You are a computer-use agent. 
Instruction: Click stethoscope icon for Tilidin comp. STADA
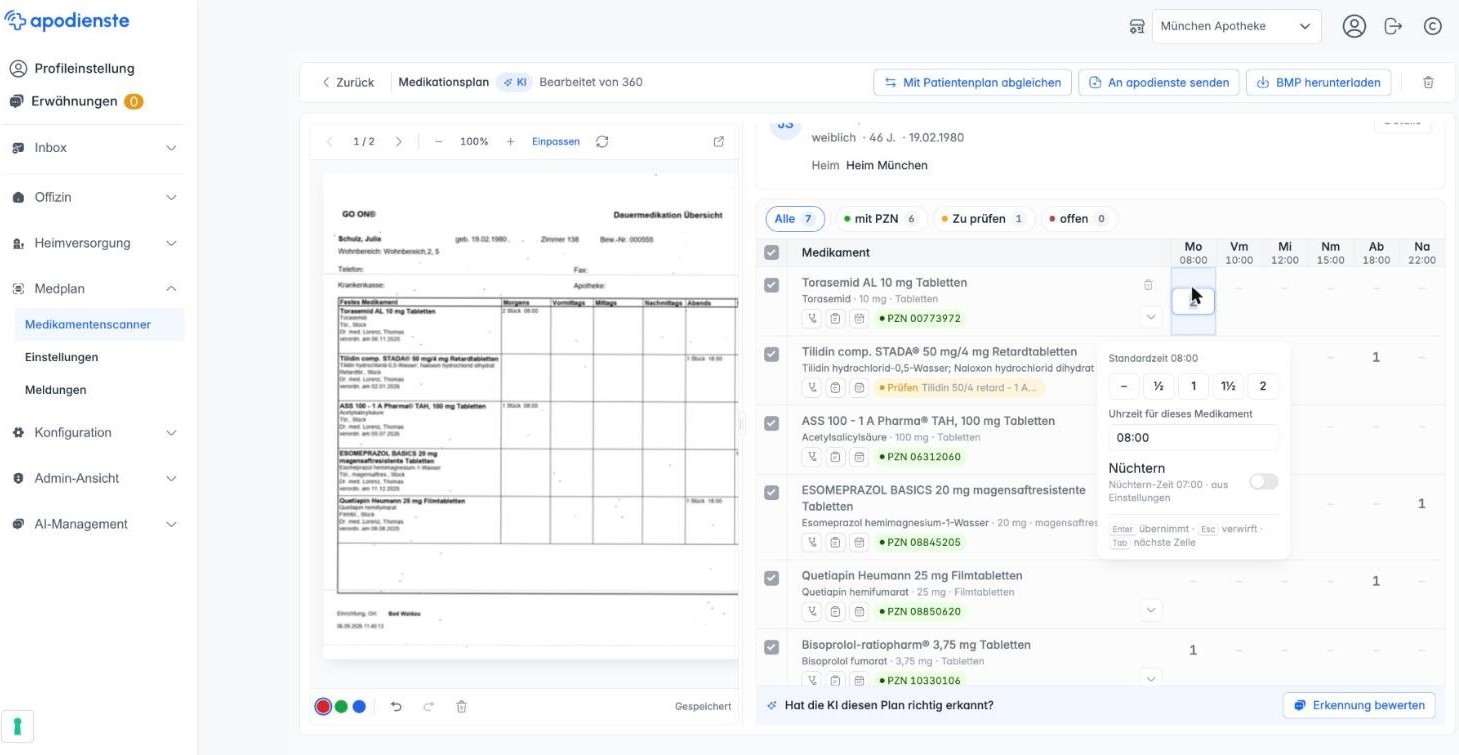tap(813, 388)
